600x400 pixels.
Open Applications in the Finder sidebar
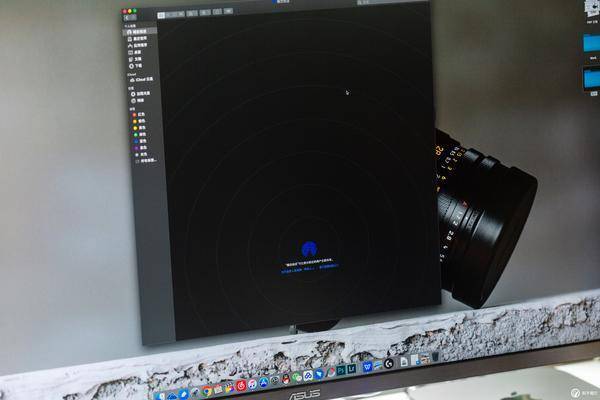click(x=139, y=45)
